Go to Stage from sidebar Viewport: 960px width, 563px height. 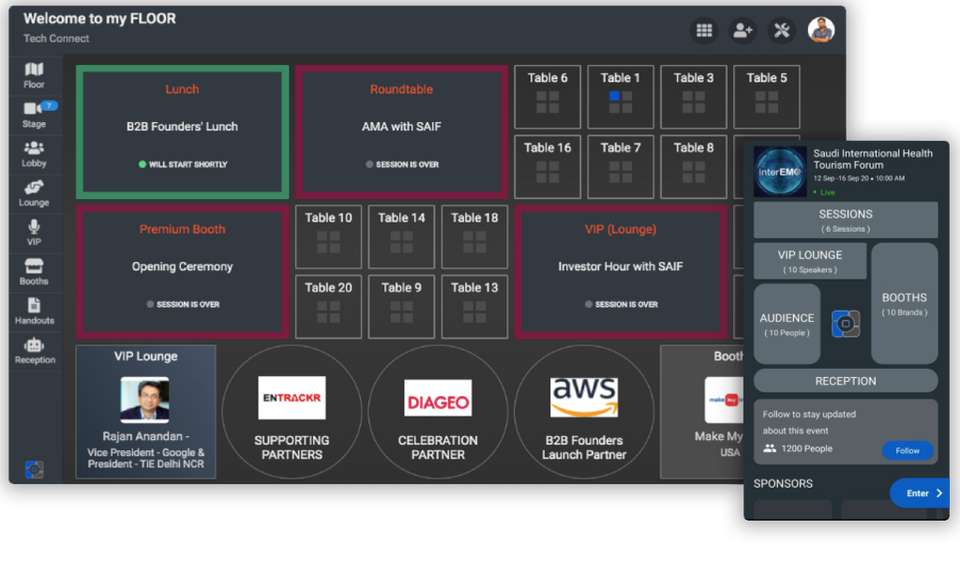34,114
